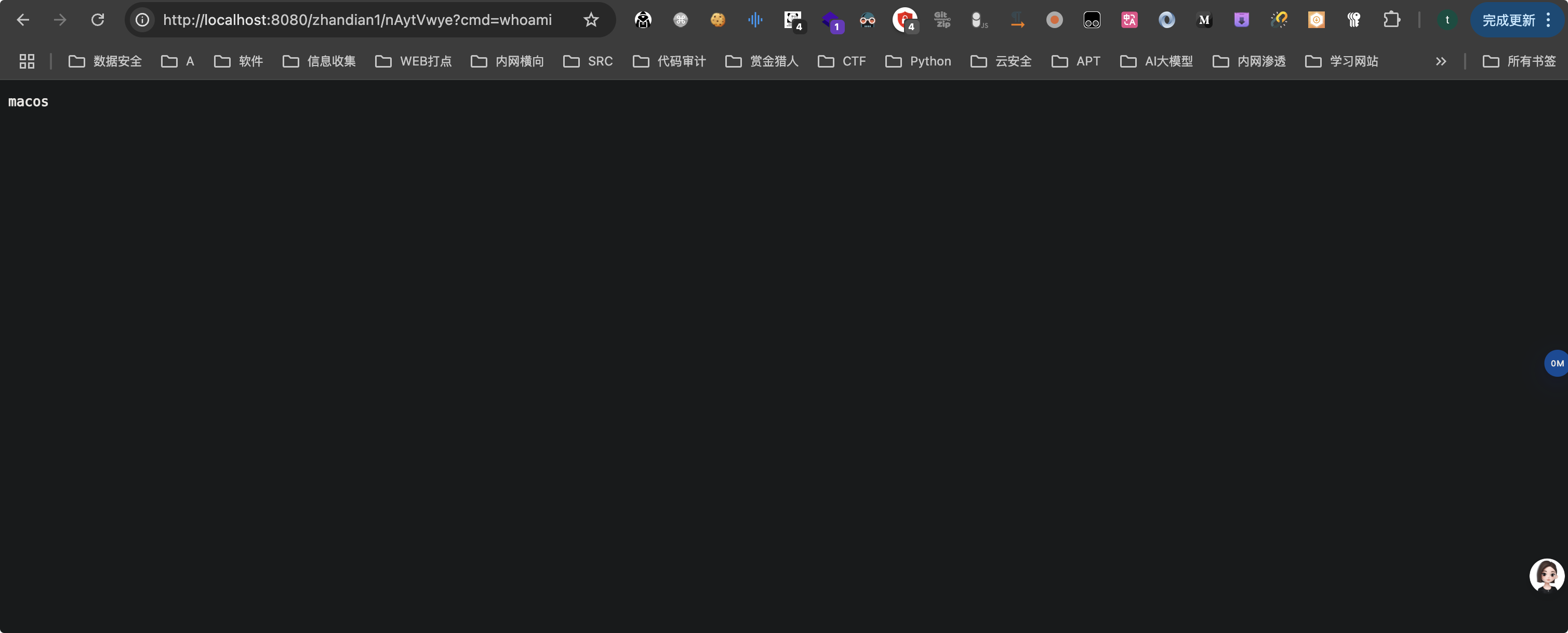Open the apps grid shortcut

coord(27,61)
